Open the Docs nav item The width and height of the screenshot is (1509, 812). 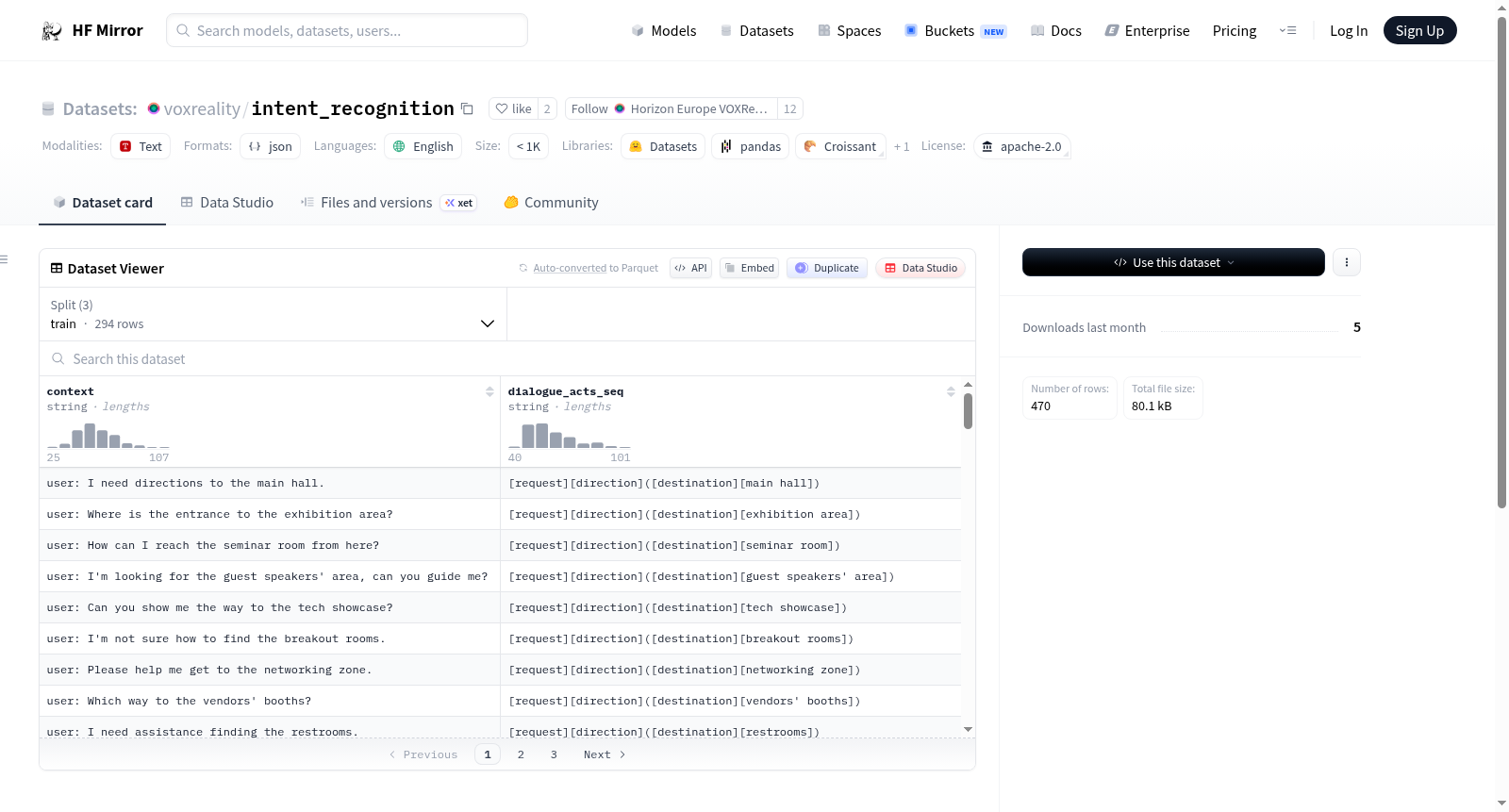[1055, 30]
